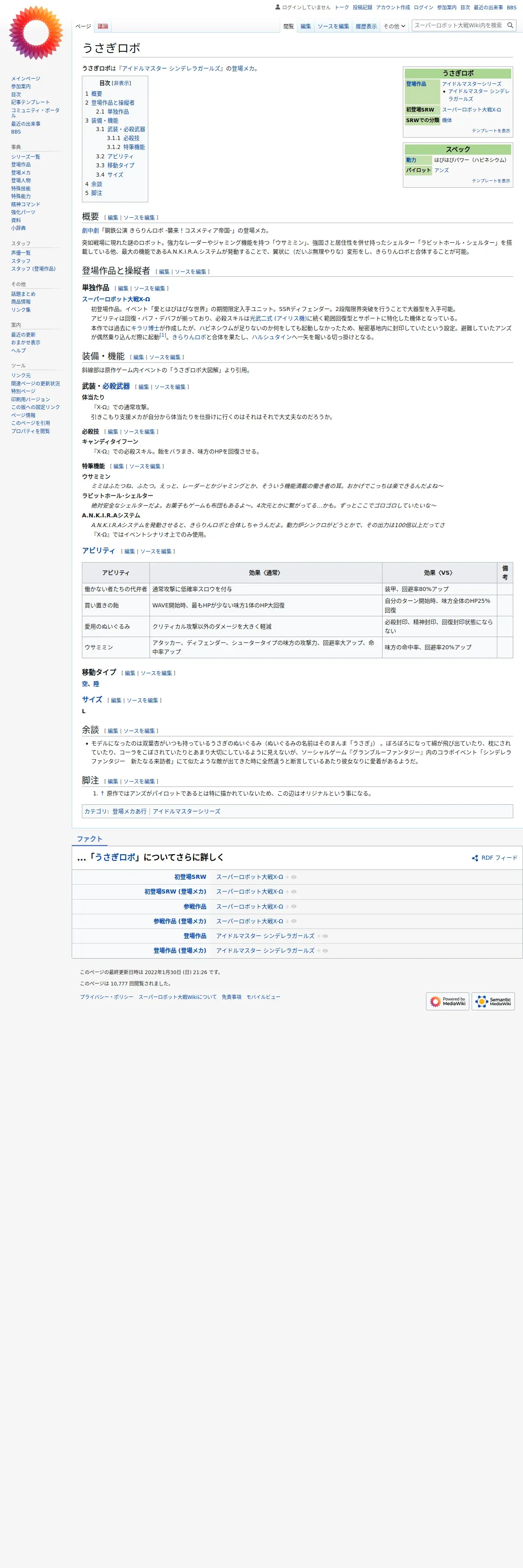Open the ログイン link at the top
523x1568 pixels.
tap(423, 7)
